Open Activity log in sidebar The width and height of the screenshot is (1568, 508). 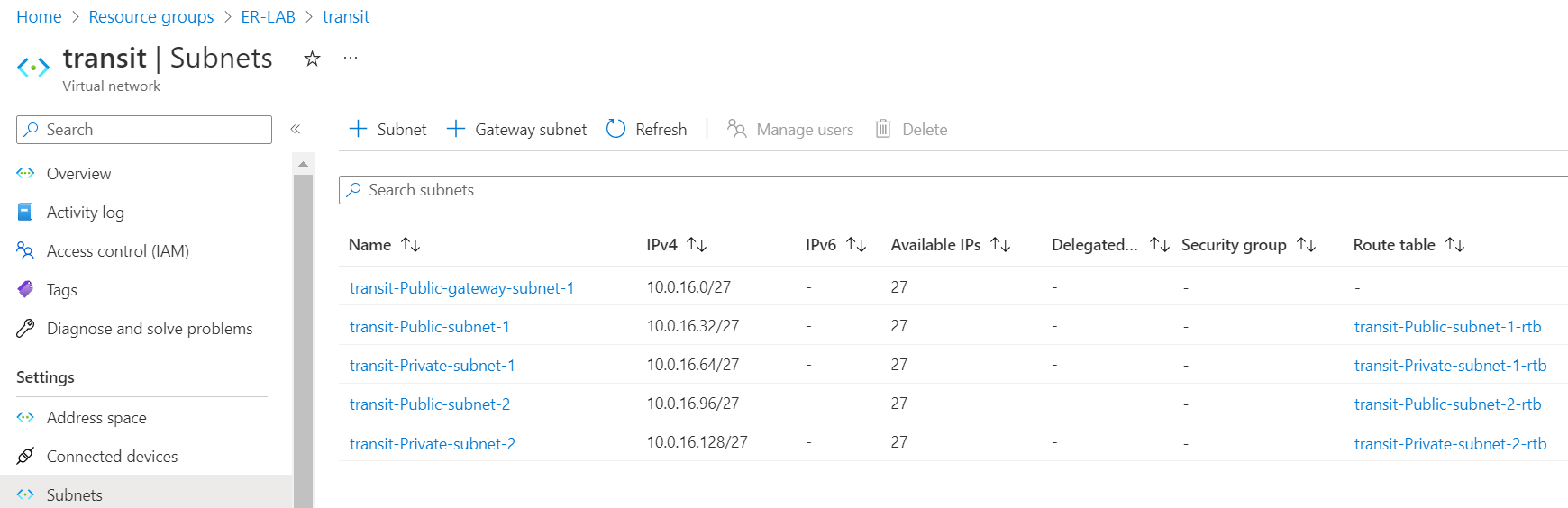[85, 213]
